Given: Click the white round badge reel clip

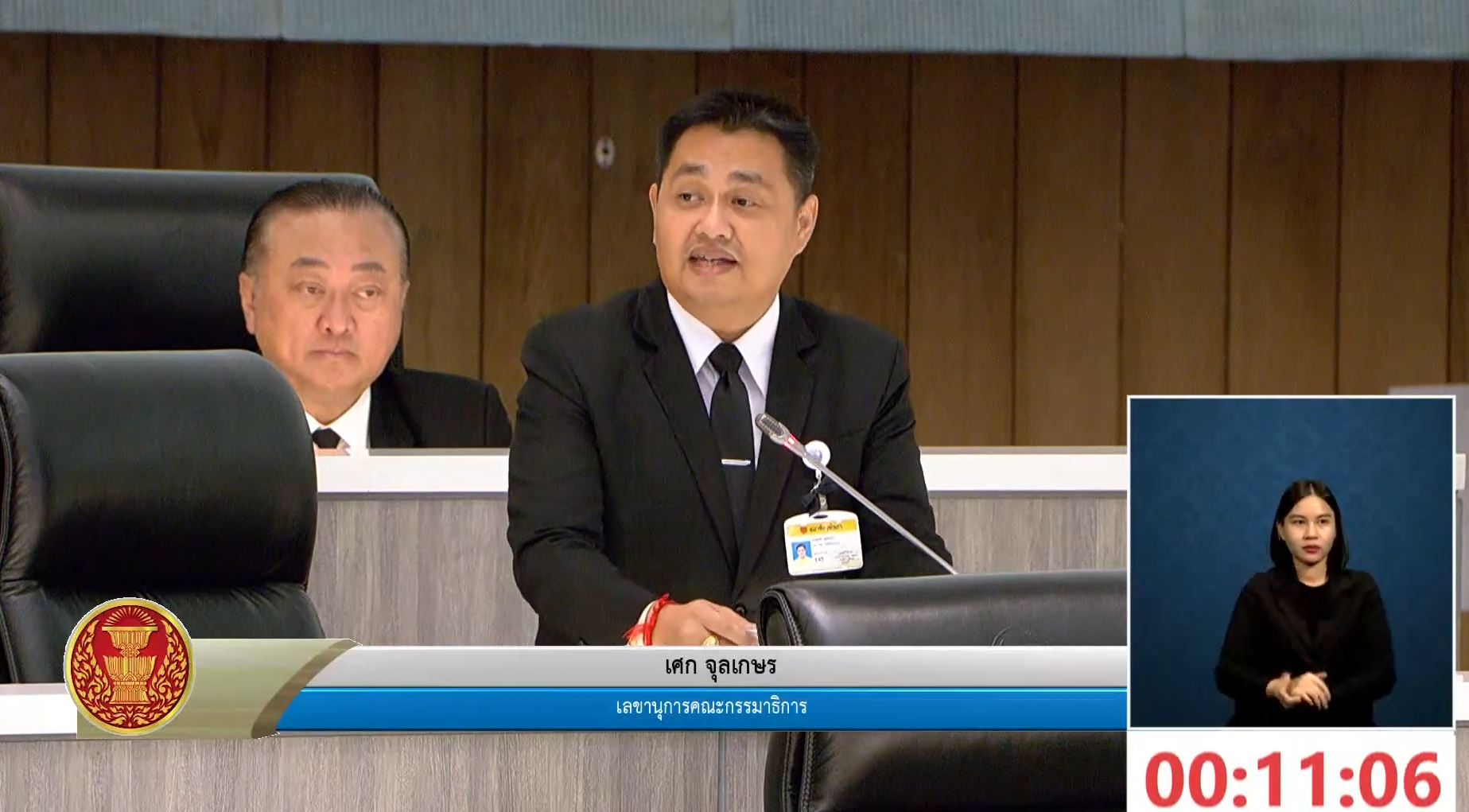Looking at the screenshot, I should click(816, 455).
